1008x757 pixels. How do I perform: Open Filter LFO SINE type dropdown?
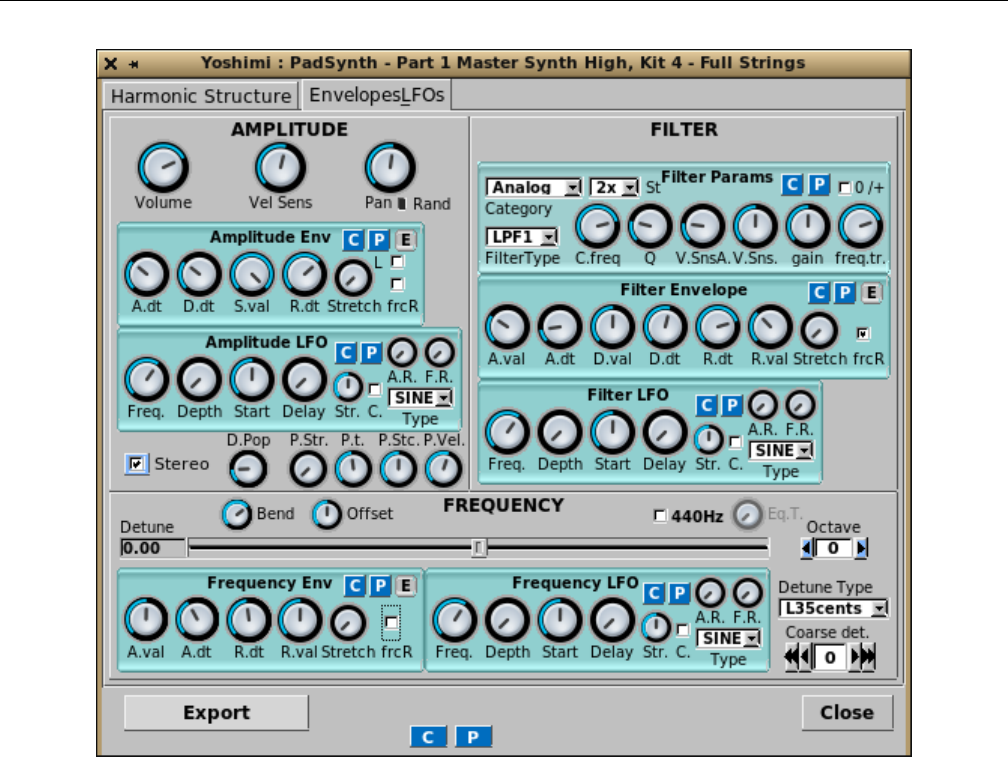click(782, 450)
